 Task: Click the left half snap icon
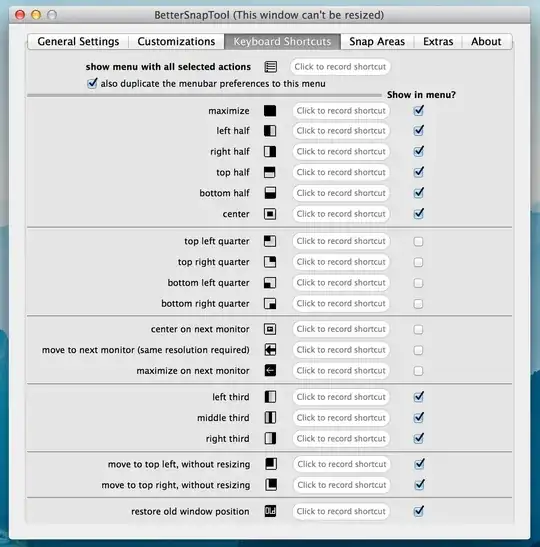(x=270, y=131)
